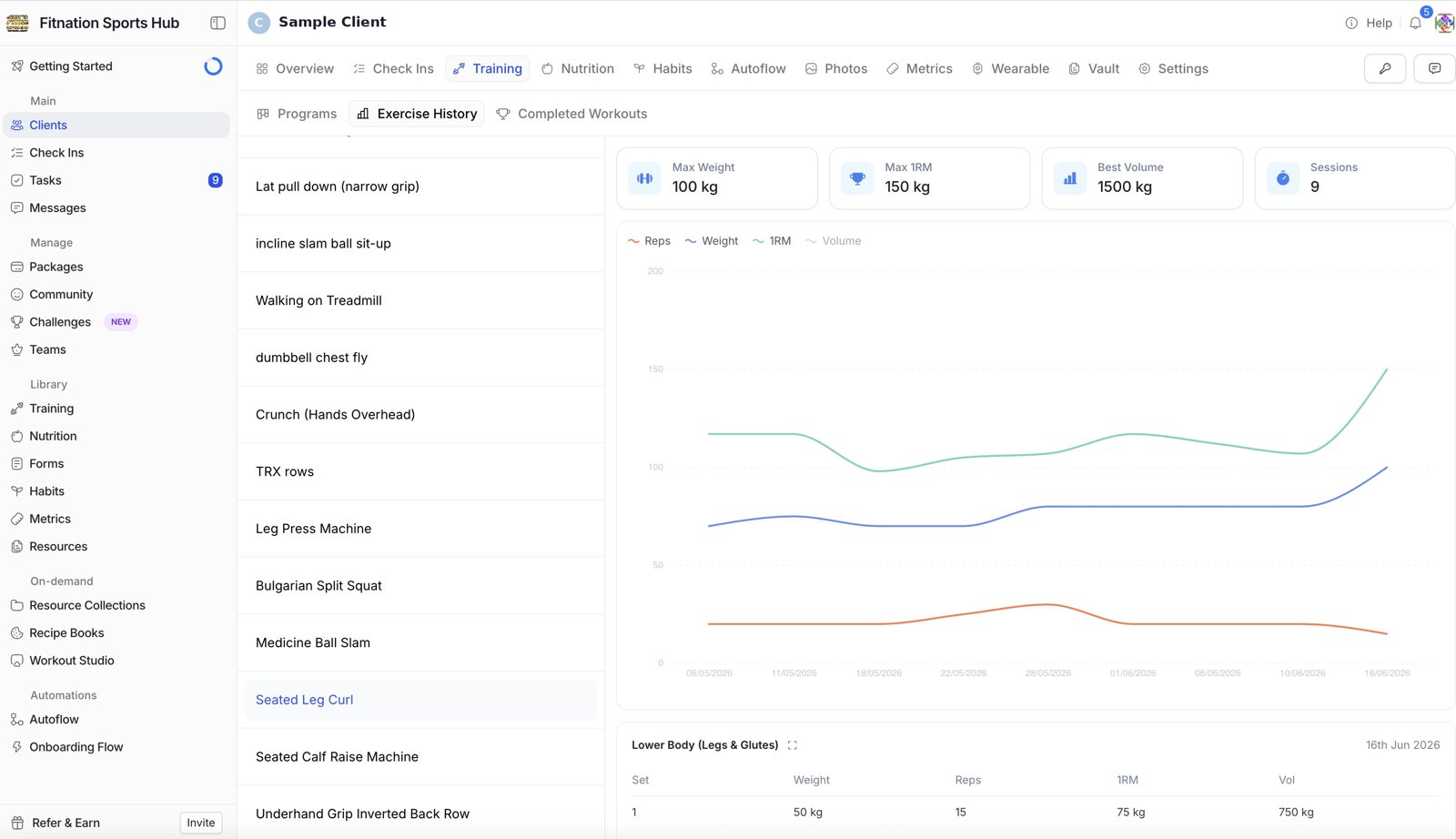Select Bulgarian Split Squat exercise

420,586
